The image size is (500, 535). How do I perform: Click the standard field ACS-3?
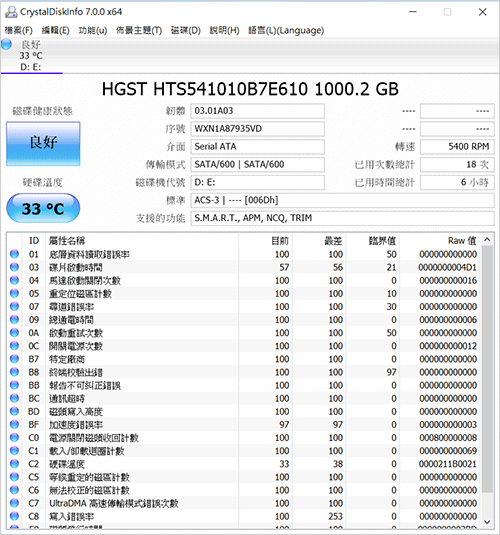342,200
